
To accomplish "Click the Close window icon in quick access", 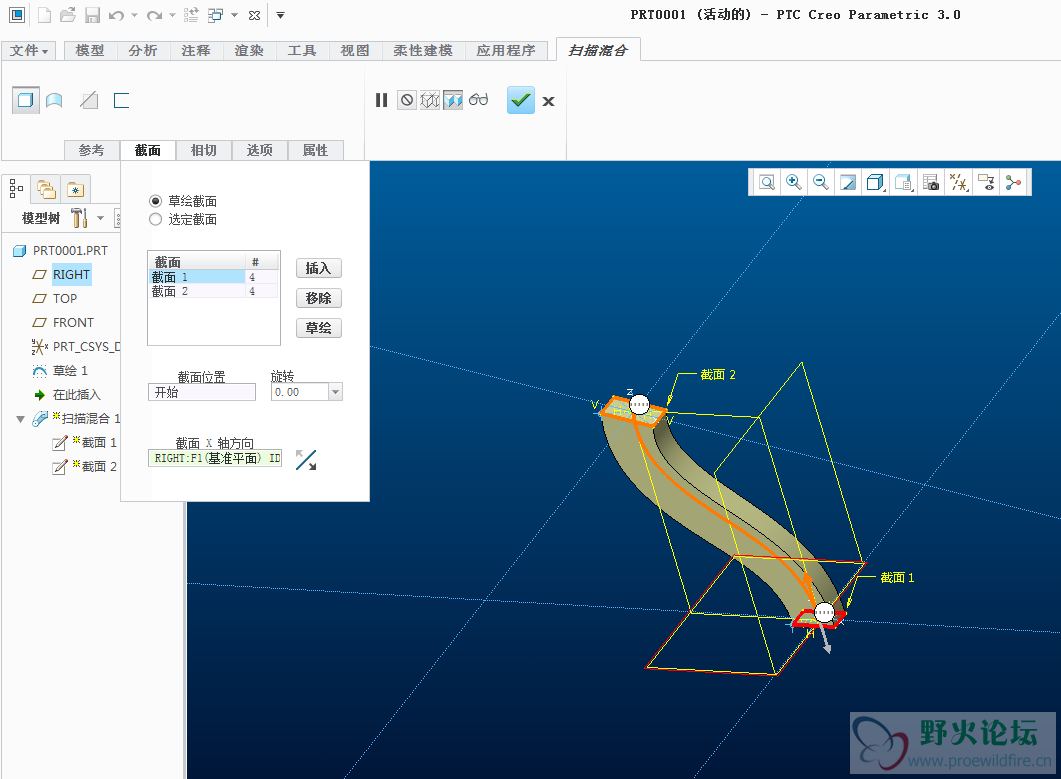I will coord(254,15).
